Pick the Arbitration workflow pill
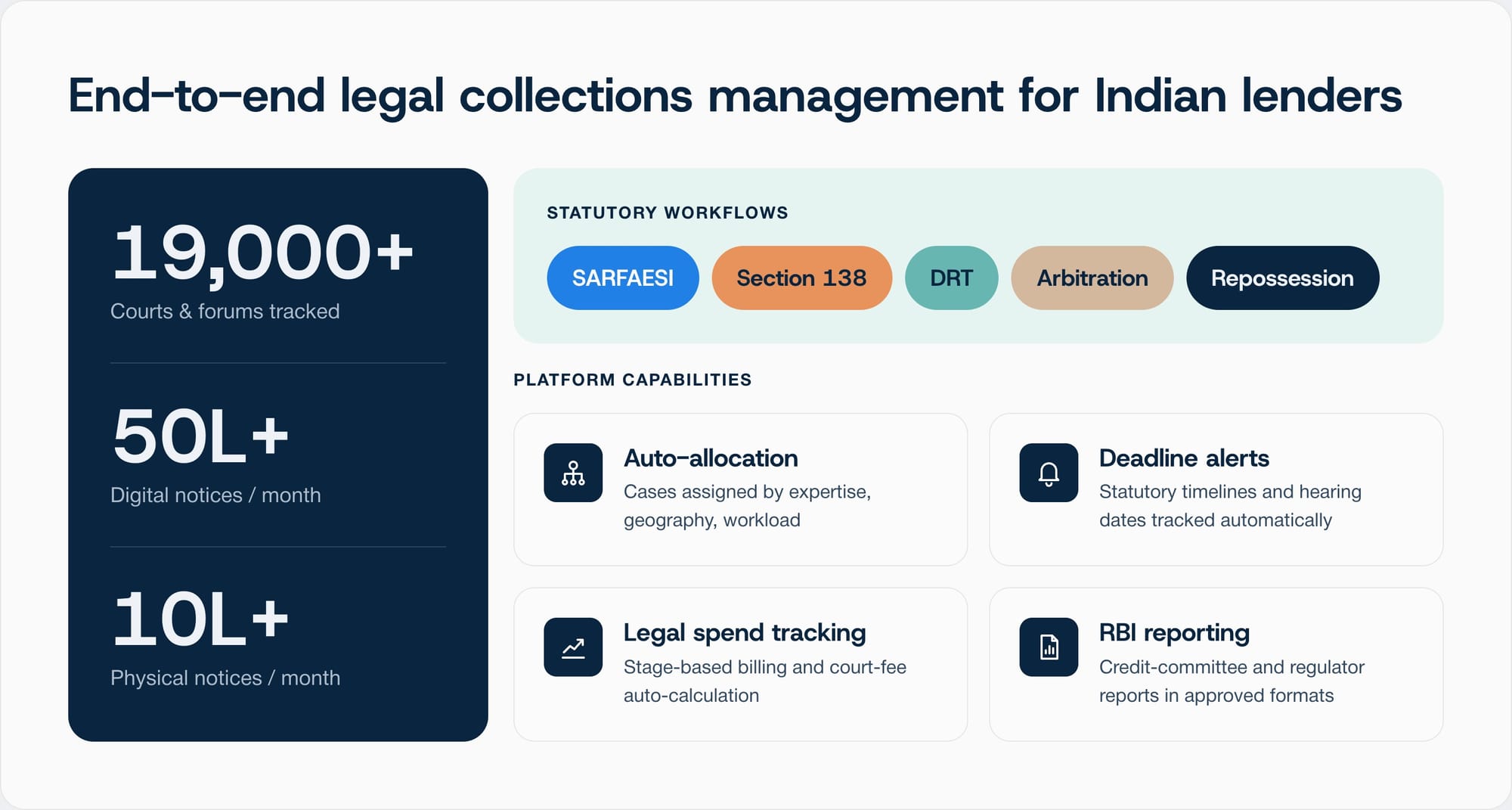This screenshot has width=1512, height=810. pyautogui.click(x=1092, y=278)
